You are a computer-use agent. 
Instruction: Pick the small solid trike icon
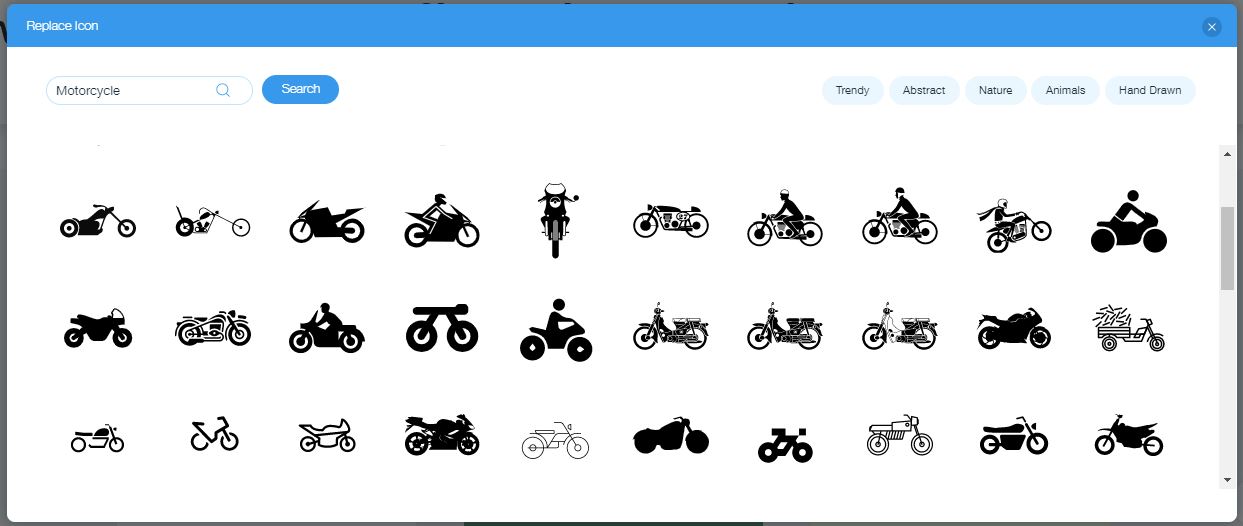(785, 444)
